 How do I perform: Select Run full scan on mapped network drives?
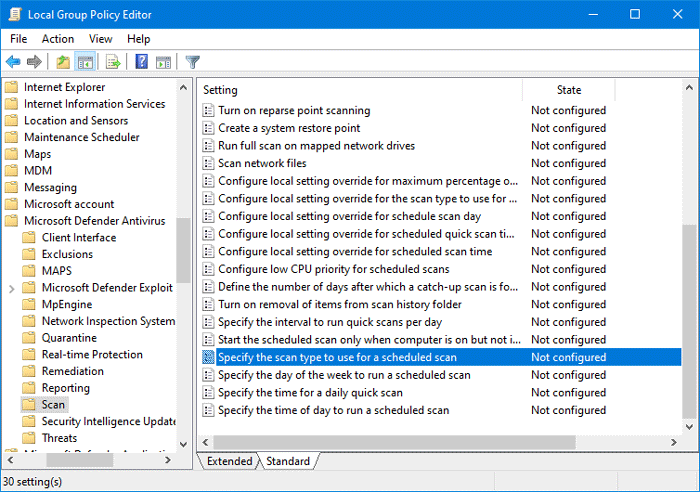317,146
